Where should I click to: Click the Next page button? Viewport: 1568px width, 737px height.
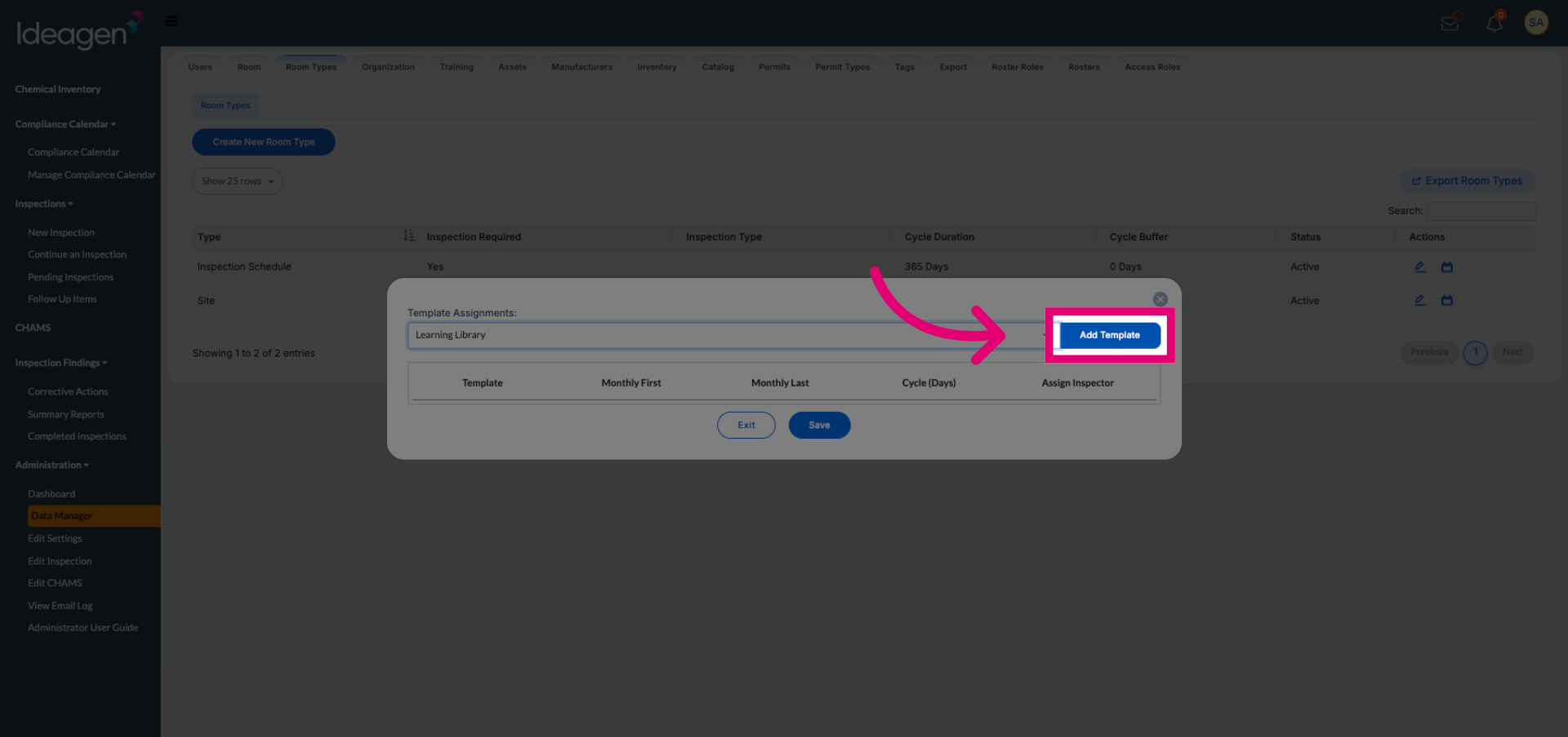coord(1512,352)
